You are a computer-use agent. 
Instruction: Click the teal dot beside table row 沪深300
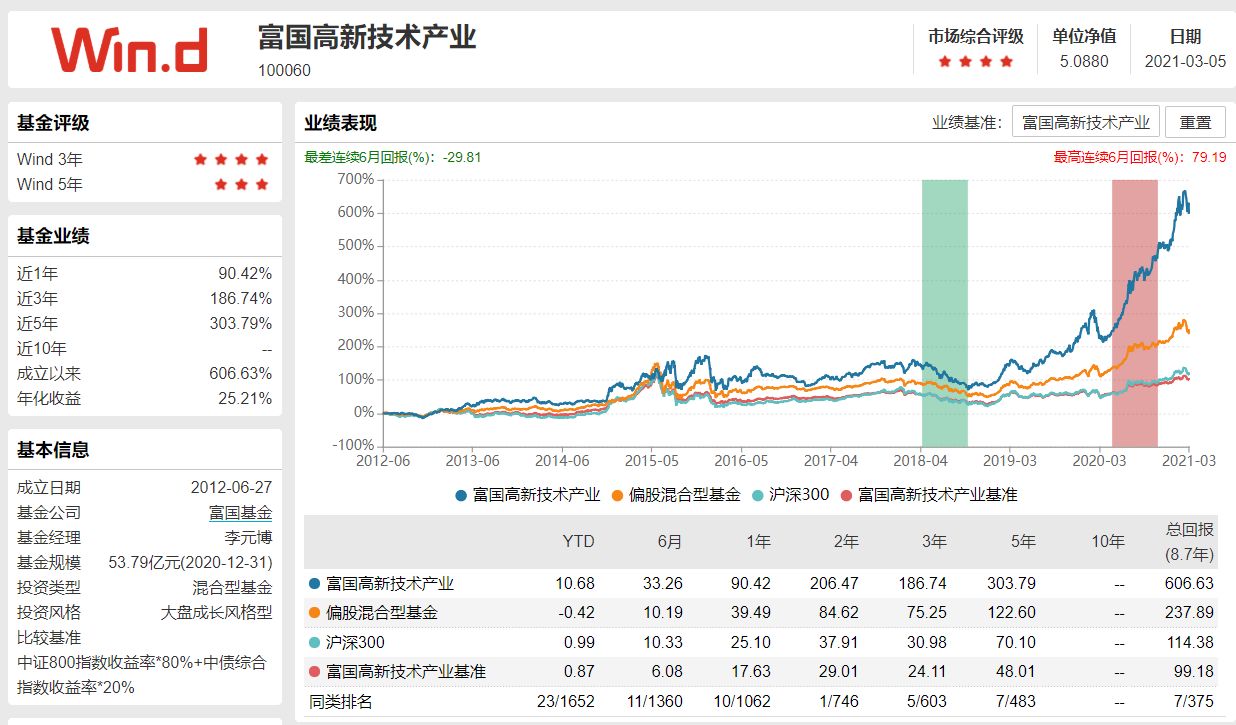click(315, 642)
